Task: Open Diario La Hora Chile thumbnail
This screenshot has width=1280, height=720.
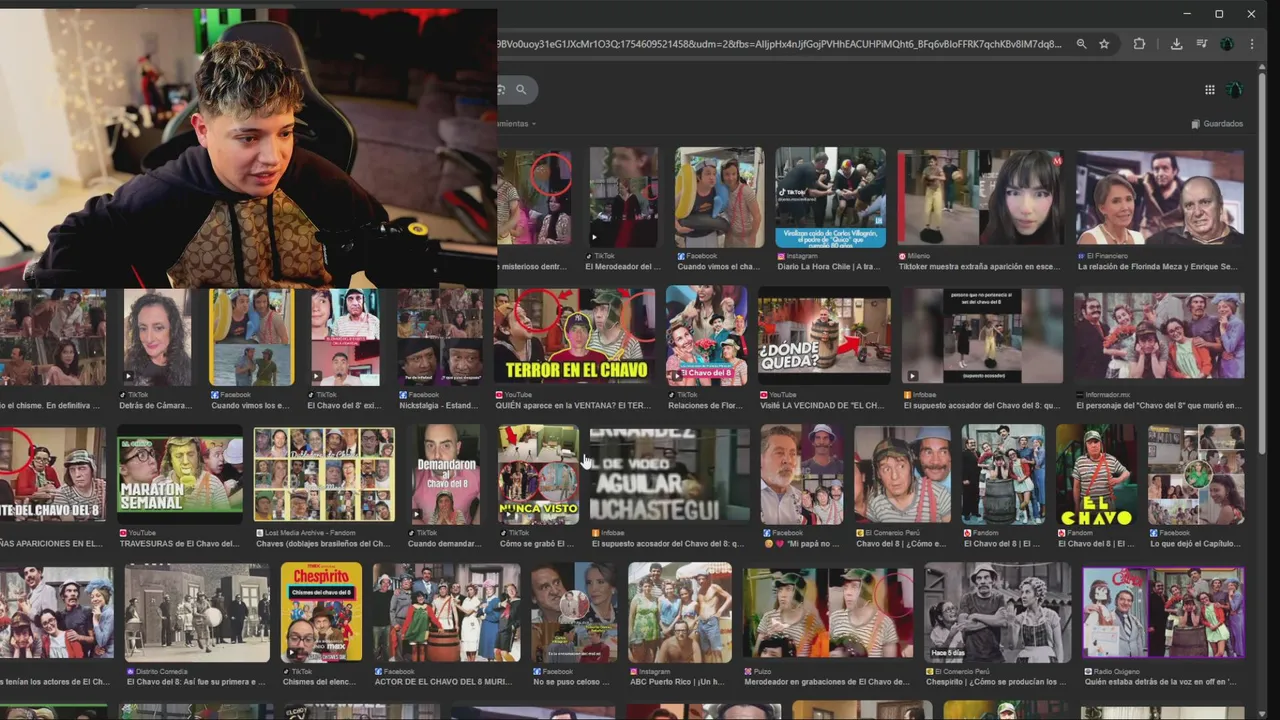Action: (x=830, y=198)
